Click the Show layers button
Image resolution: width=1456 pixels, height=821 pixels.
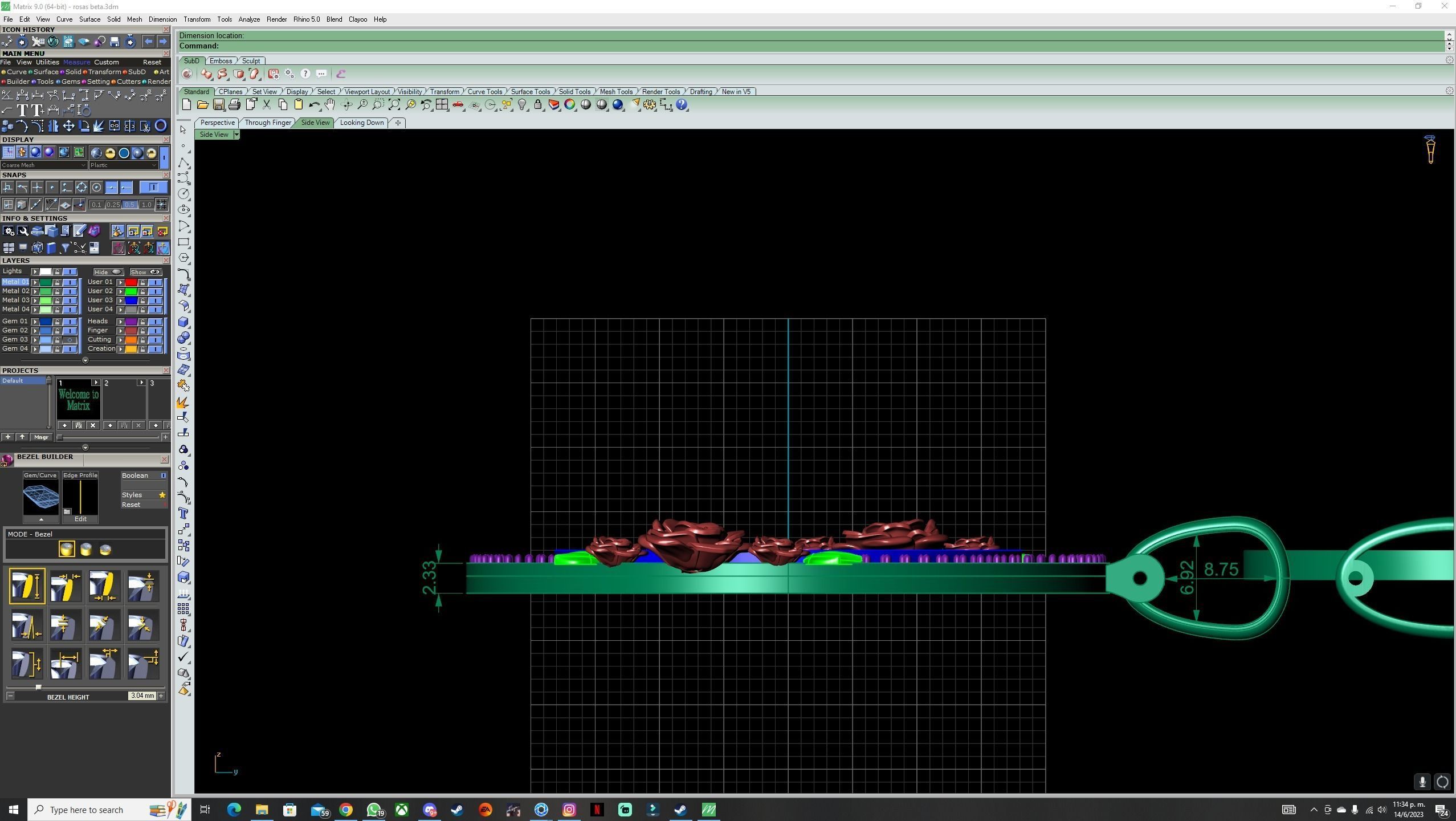click(145, 272)
